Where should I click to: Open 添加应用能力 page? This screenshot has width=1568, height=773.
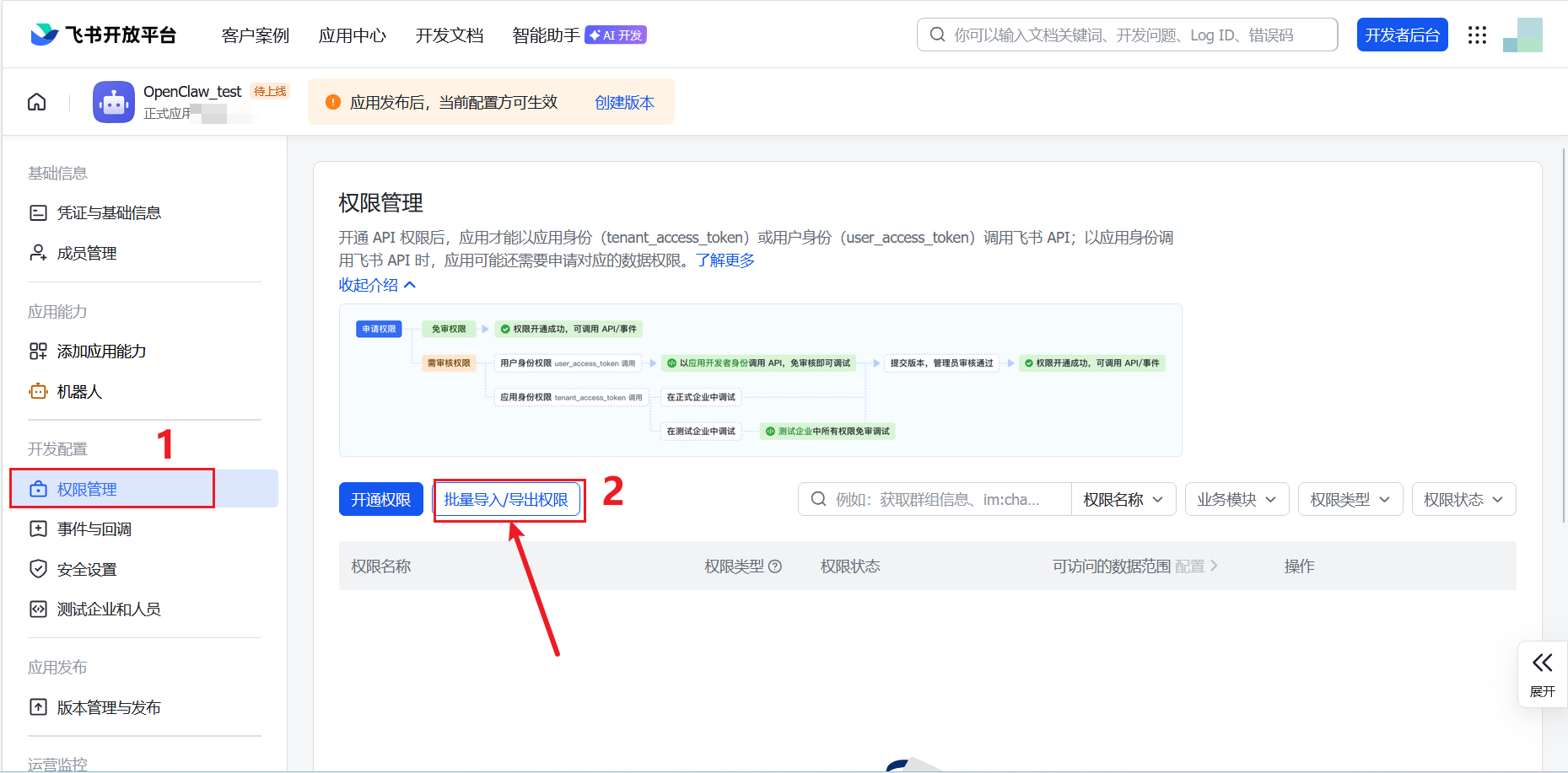point(100,351)
